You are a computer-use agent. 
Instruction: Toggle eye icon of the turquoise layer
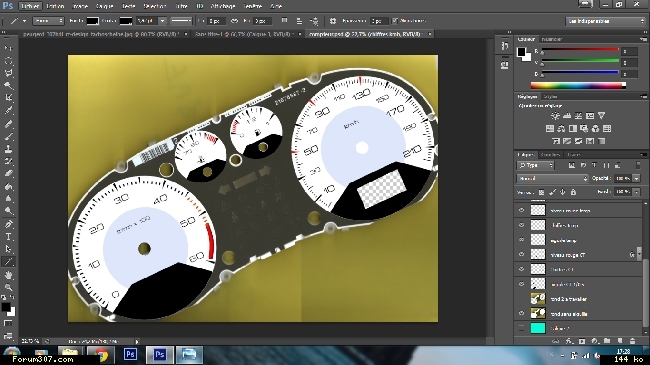tap(521, 328)
